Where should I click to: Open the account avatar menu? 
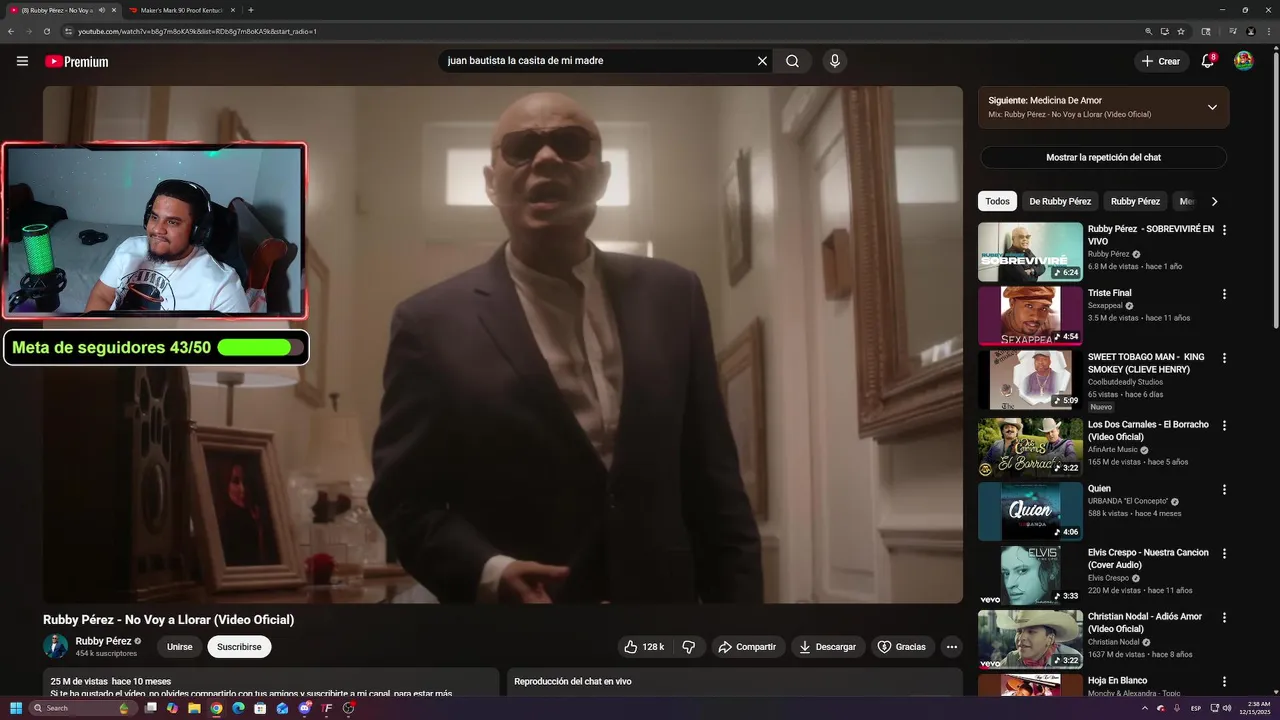point(1244,61)
